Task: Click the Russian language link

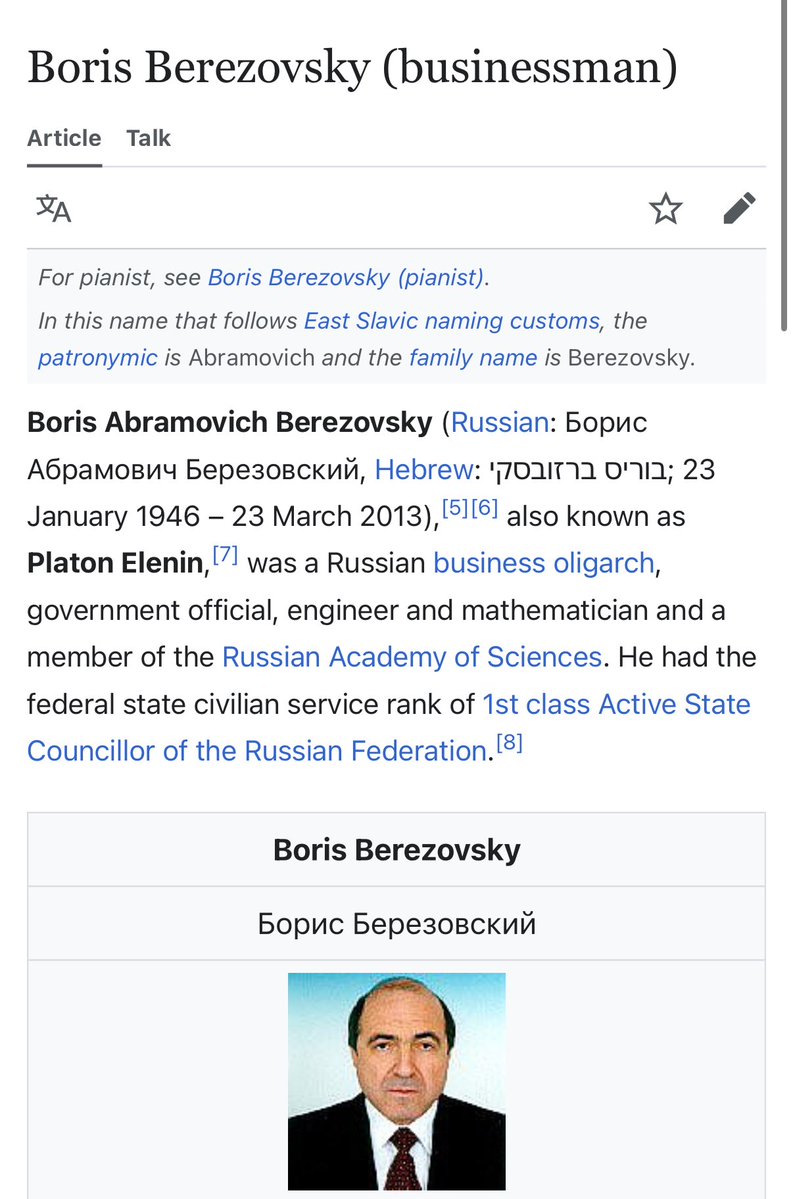Action: tap(500, 422)
